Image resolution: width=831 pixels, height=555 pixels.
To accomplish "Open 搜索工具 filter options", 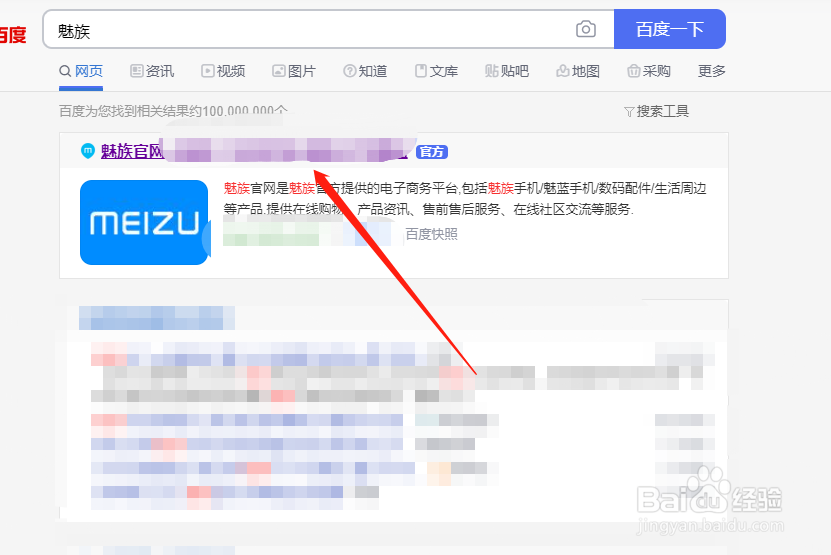I will point(657,111).
